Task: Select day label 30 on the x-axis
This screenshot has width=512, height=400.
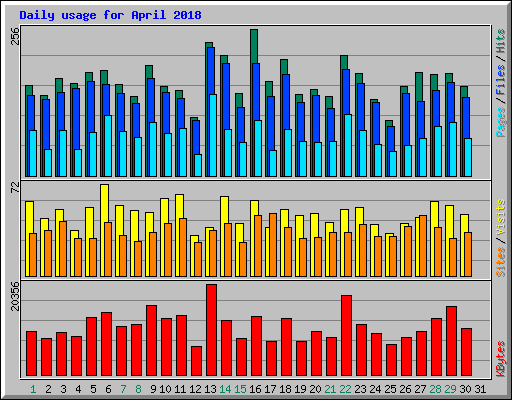Action: tap(465, 389)
